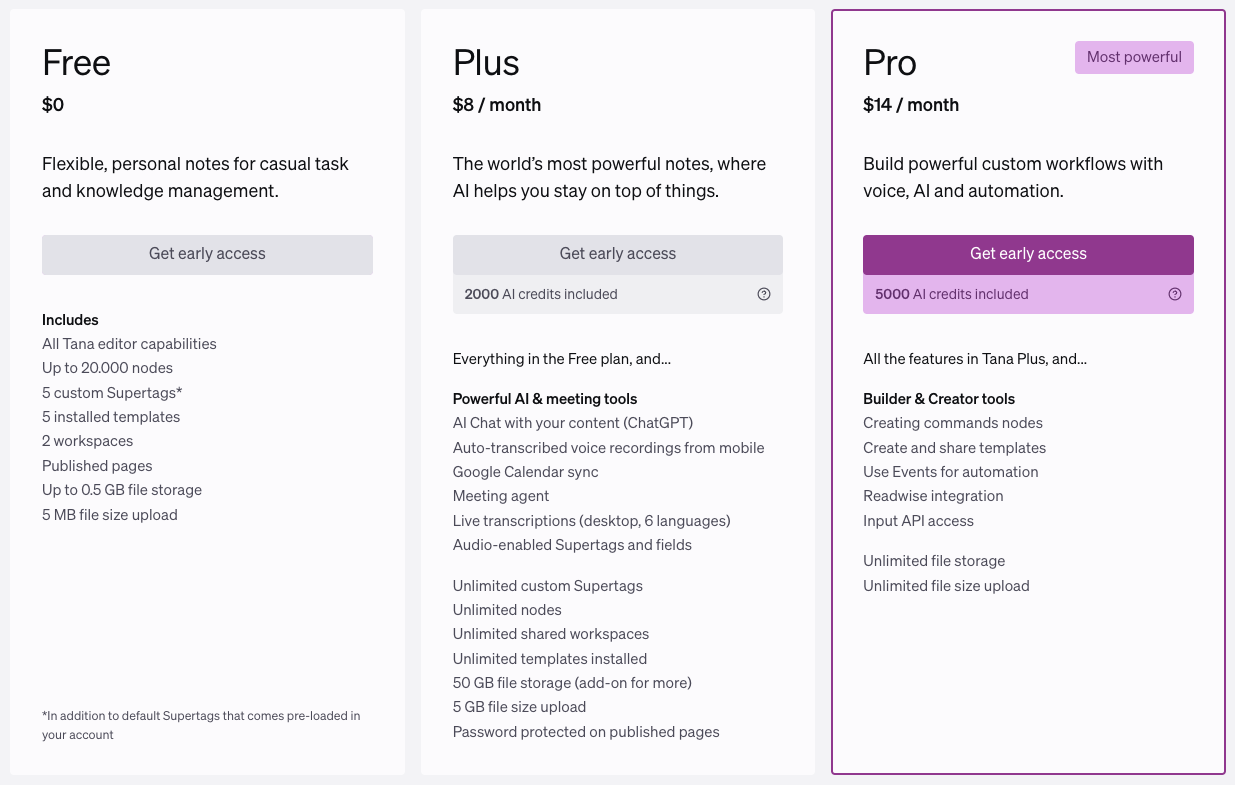Click the 5 custom Supertags* item

(x=112, y=392)
